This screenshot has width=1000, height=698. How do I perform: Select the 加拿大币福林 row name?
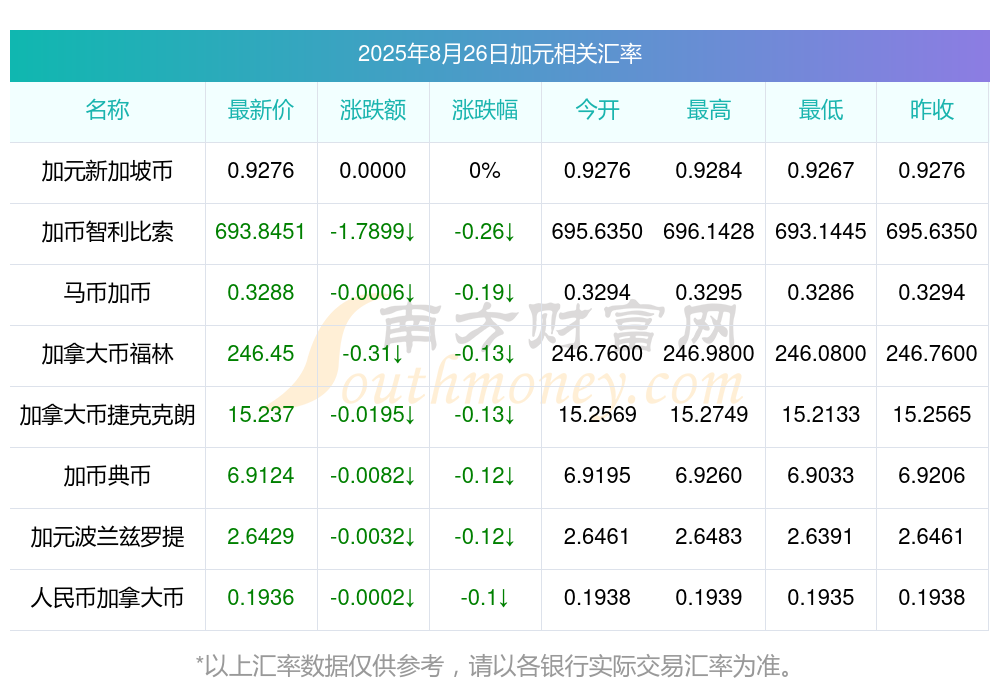(107, 353)
